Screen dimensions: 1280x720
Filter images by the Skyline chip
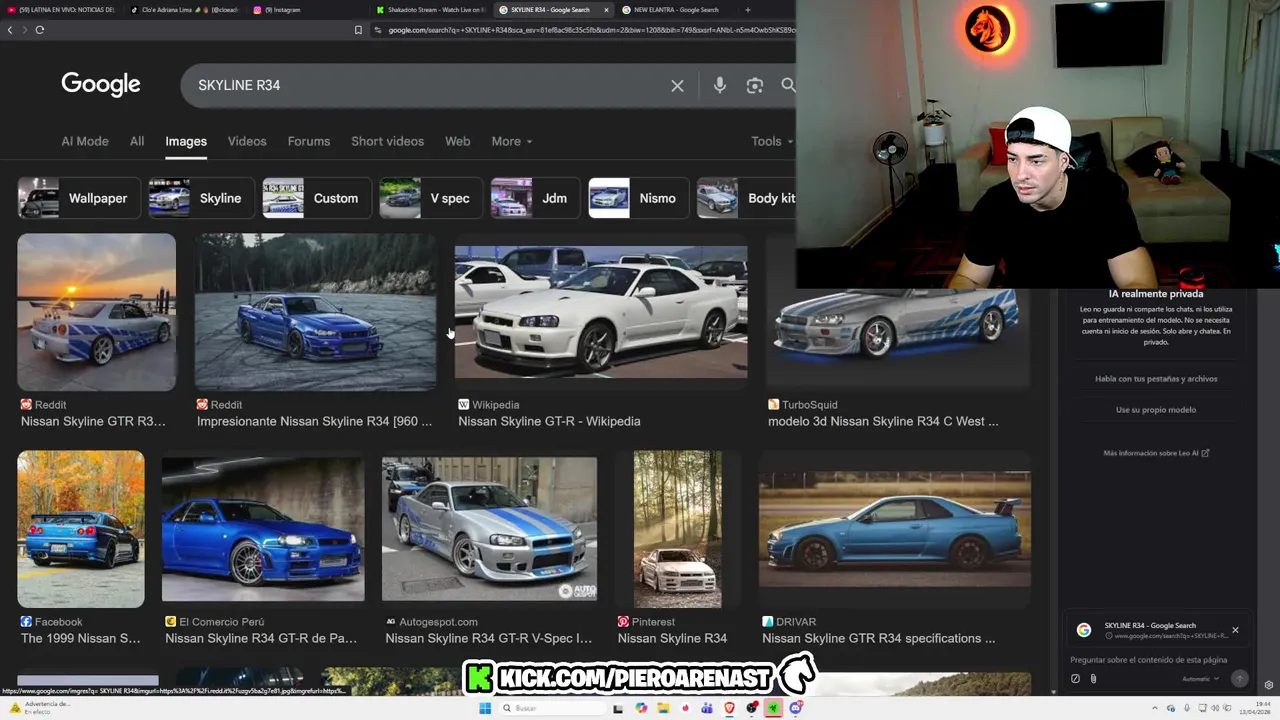tap(200, 198)
